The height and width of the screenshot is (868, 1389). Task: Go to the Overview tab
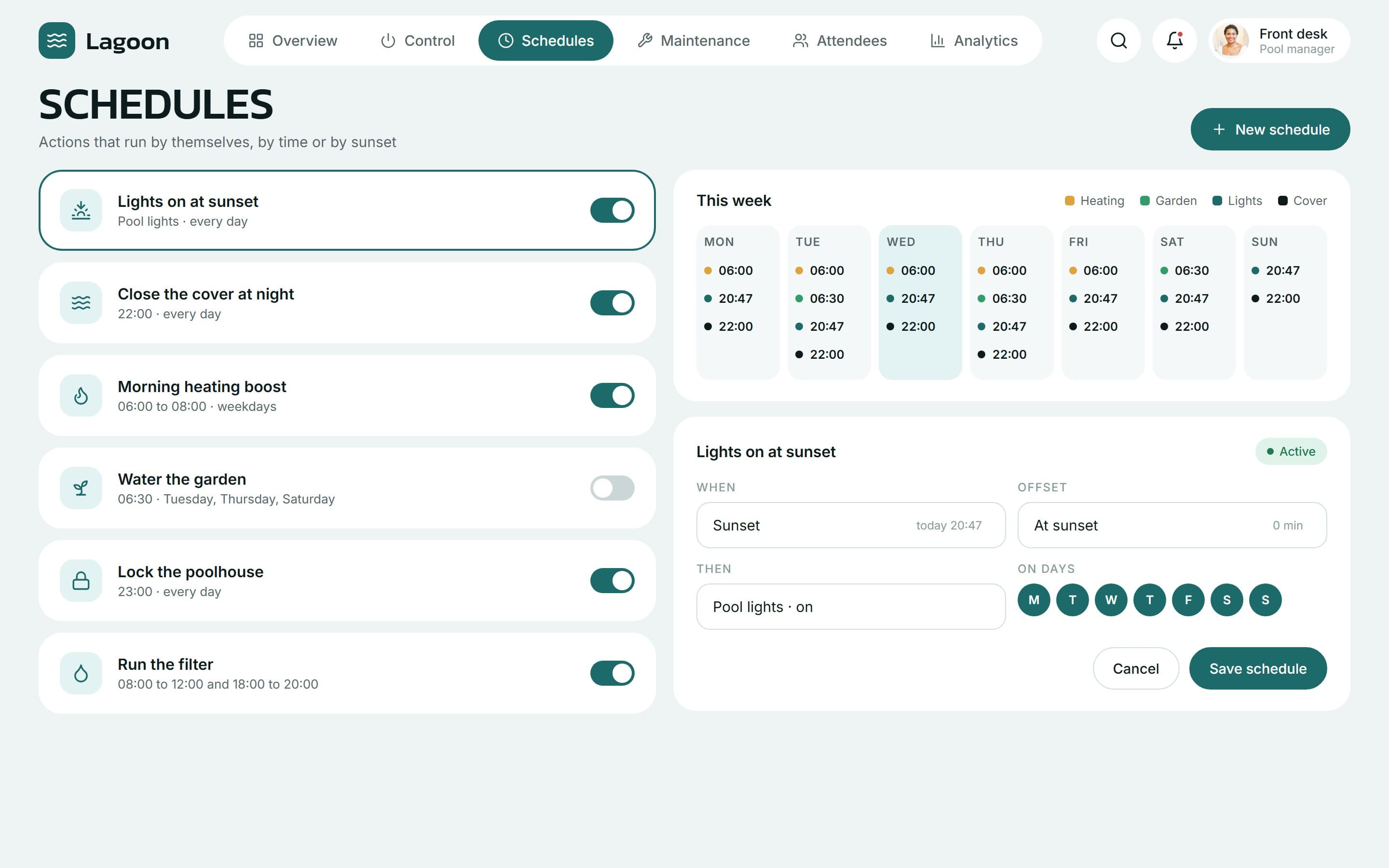(293, 41)
